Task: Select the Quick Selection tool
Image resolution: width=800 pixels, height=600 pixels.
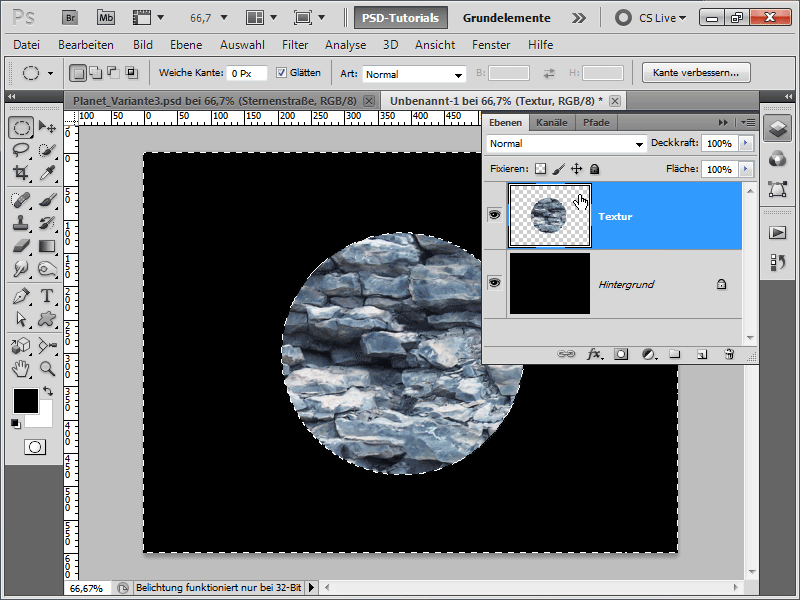Action: (x=47, y=150)
